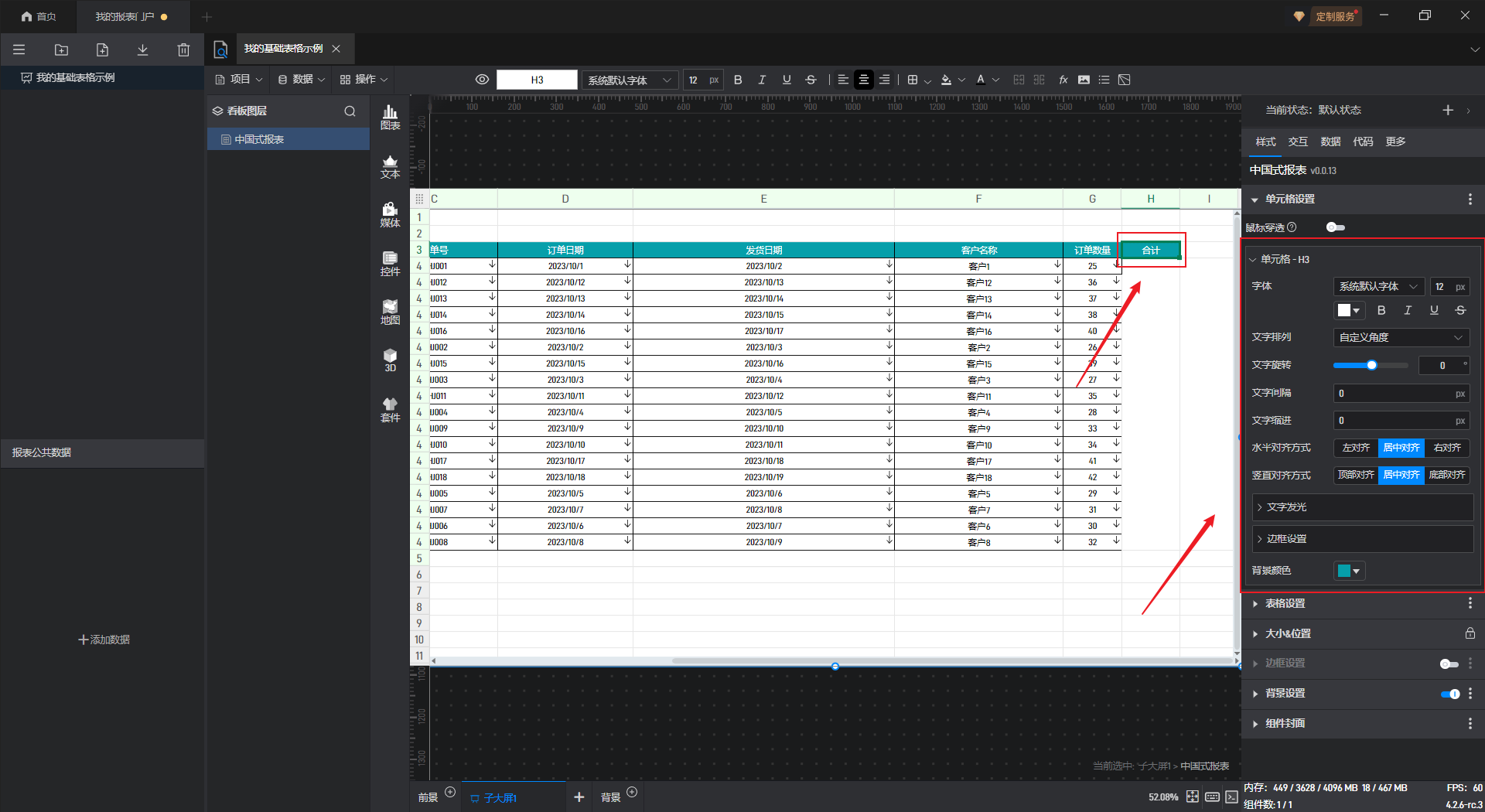Switch to the 交互 tab
Image resolution: width=1485 pixels, height=812 pixels.
(1297, 142)
